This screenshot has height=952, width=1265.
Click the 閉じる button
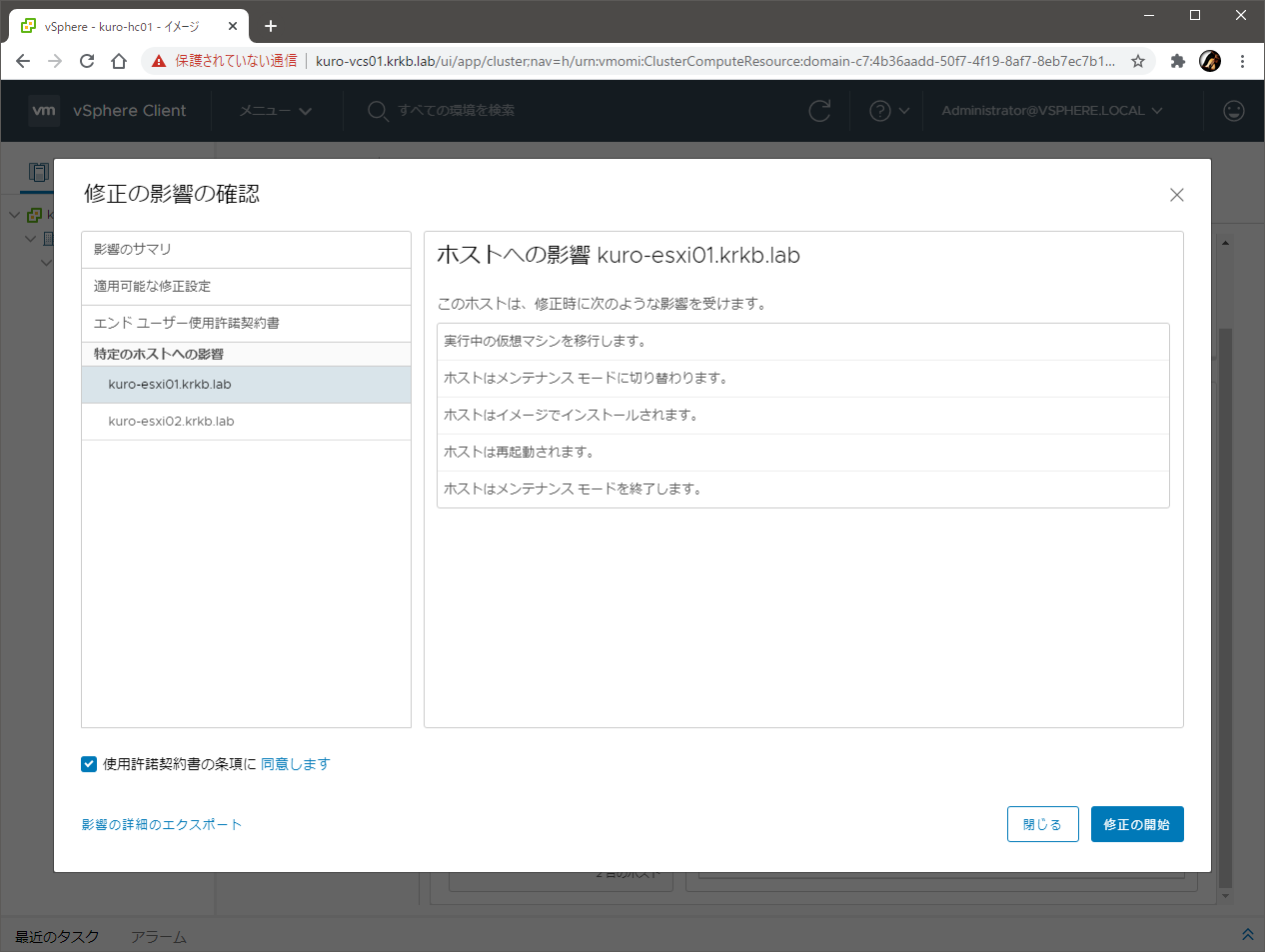click(x=1042, y=824)
